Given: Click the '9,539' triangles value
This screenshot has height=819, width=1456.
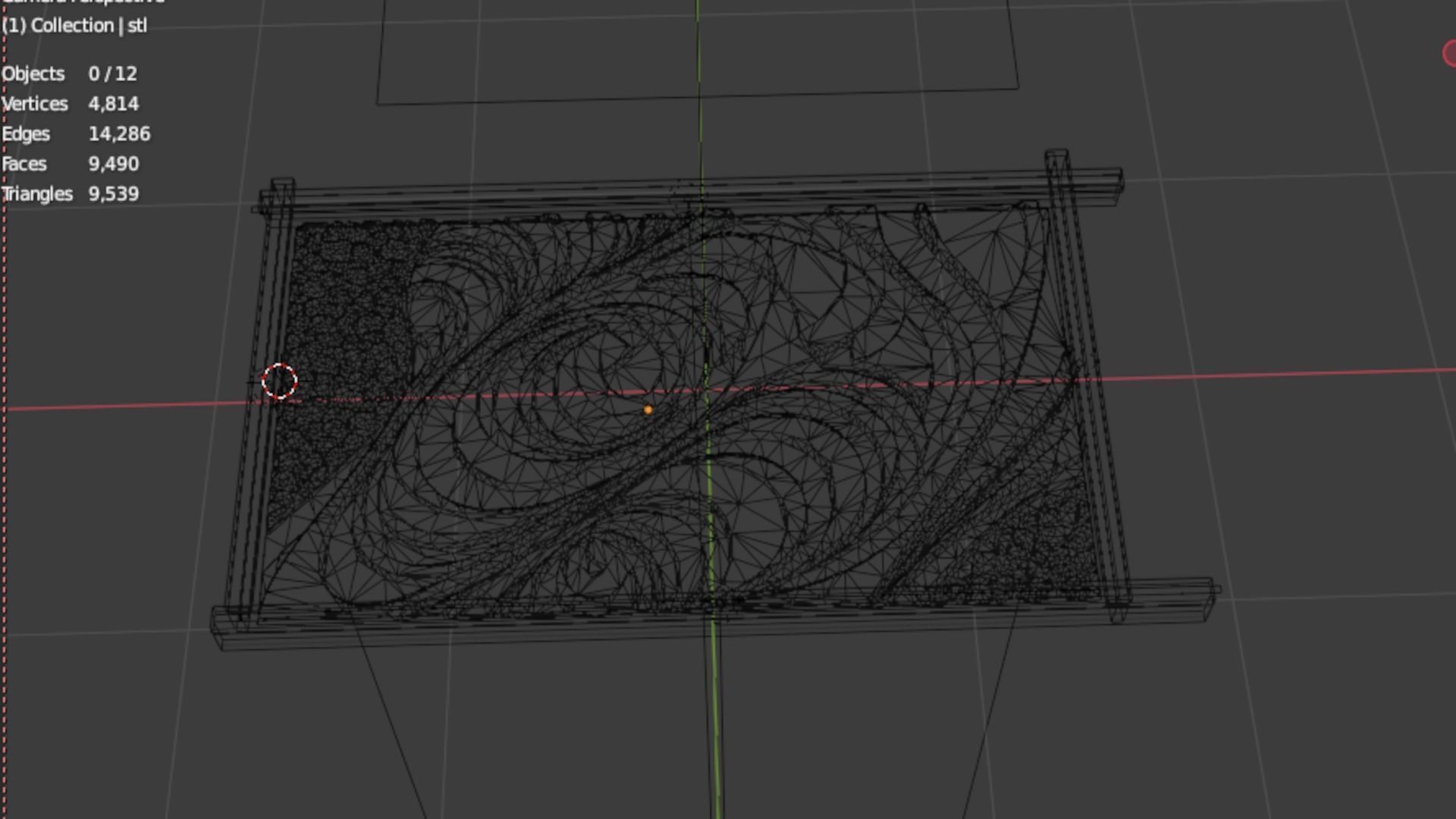Looking at the screenshot, I should pos(114,194).
